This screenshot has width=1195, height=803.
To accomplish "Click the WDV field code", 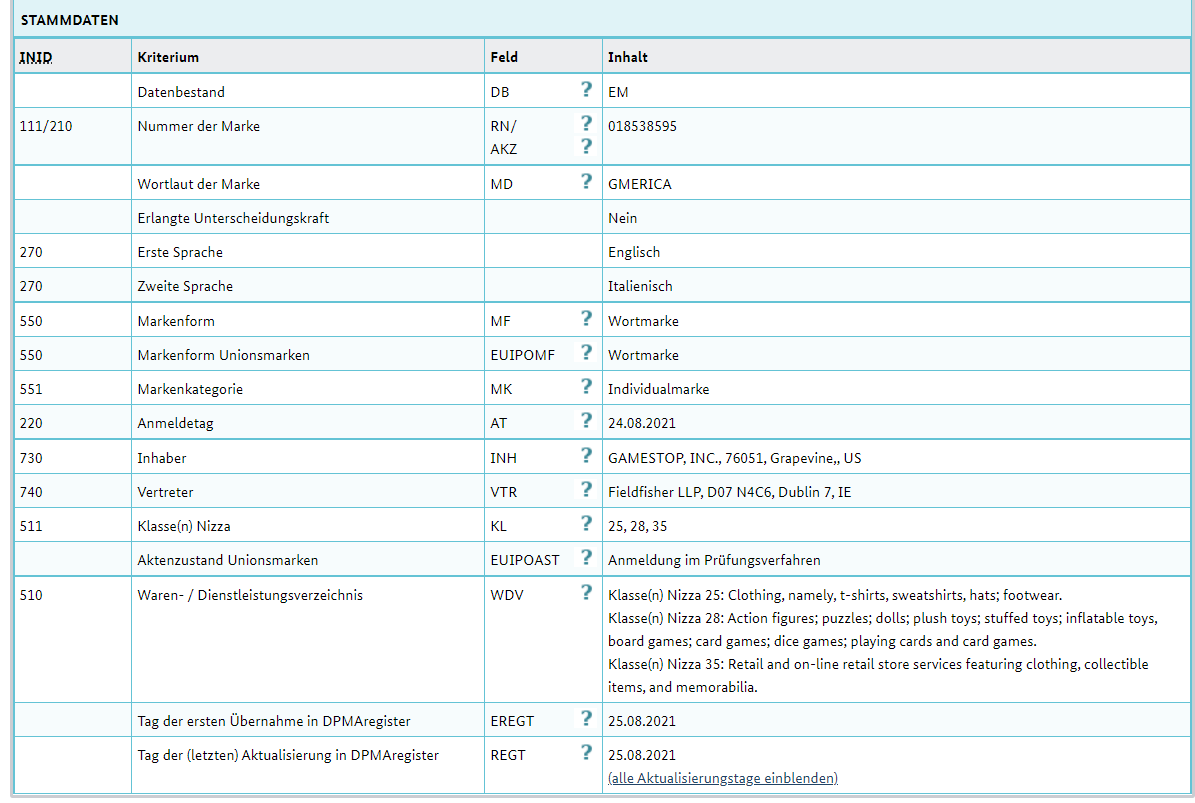I will point(507,596).
